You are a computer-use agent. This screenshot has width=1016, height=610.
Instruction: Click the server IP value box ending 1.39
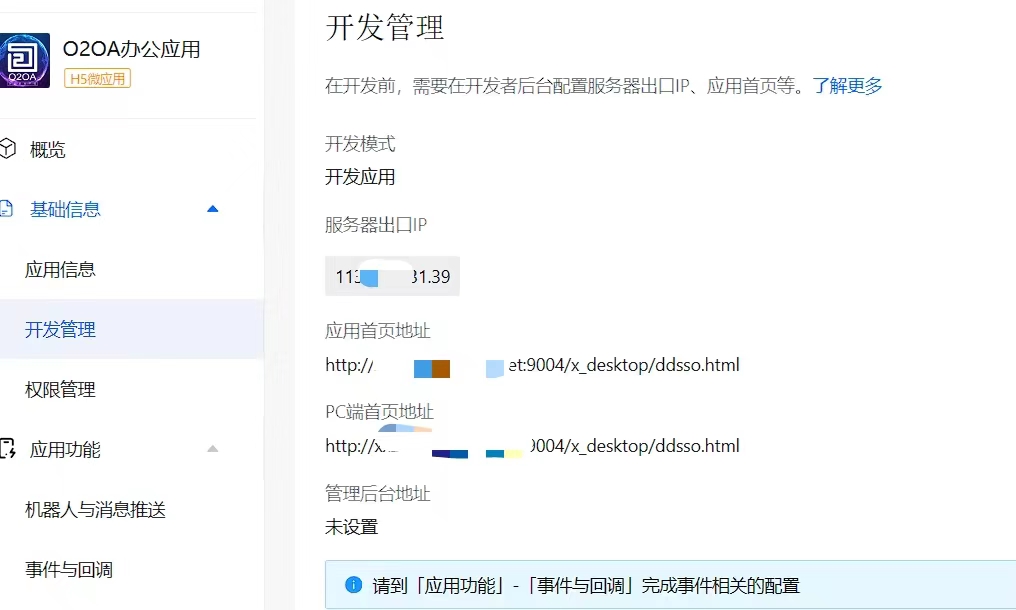(x=392, y=276)
